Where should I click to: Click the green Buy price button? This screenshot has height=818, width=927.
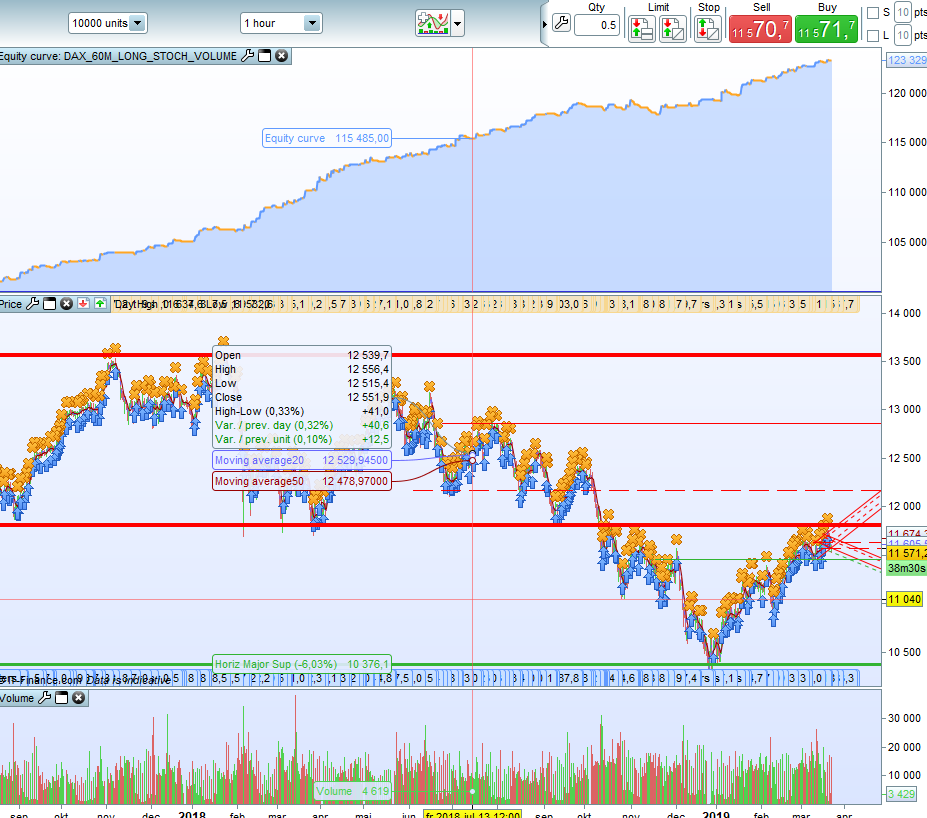click(x=826, y=29)
